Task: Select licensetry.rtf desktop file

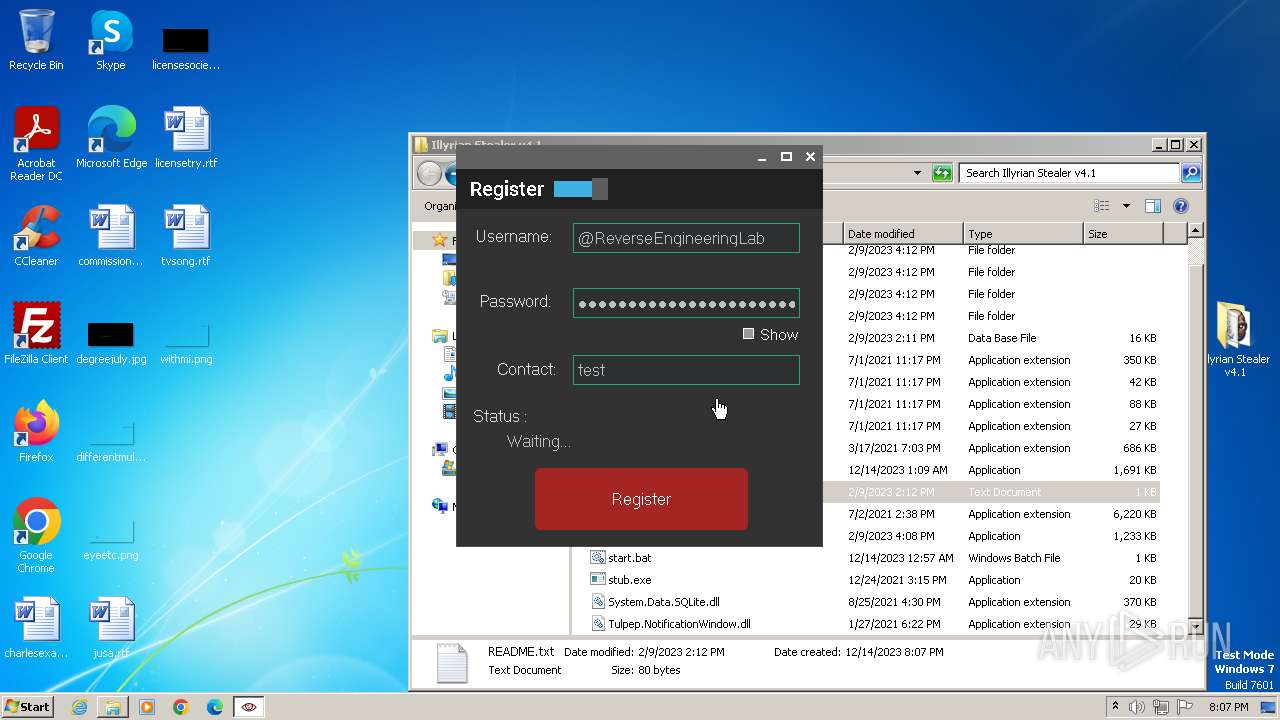Action: pos(186,138)
